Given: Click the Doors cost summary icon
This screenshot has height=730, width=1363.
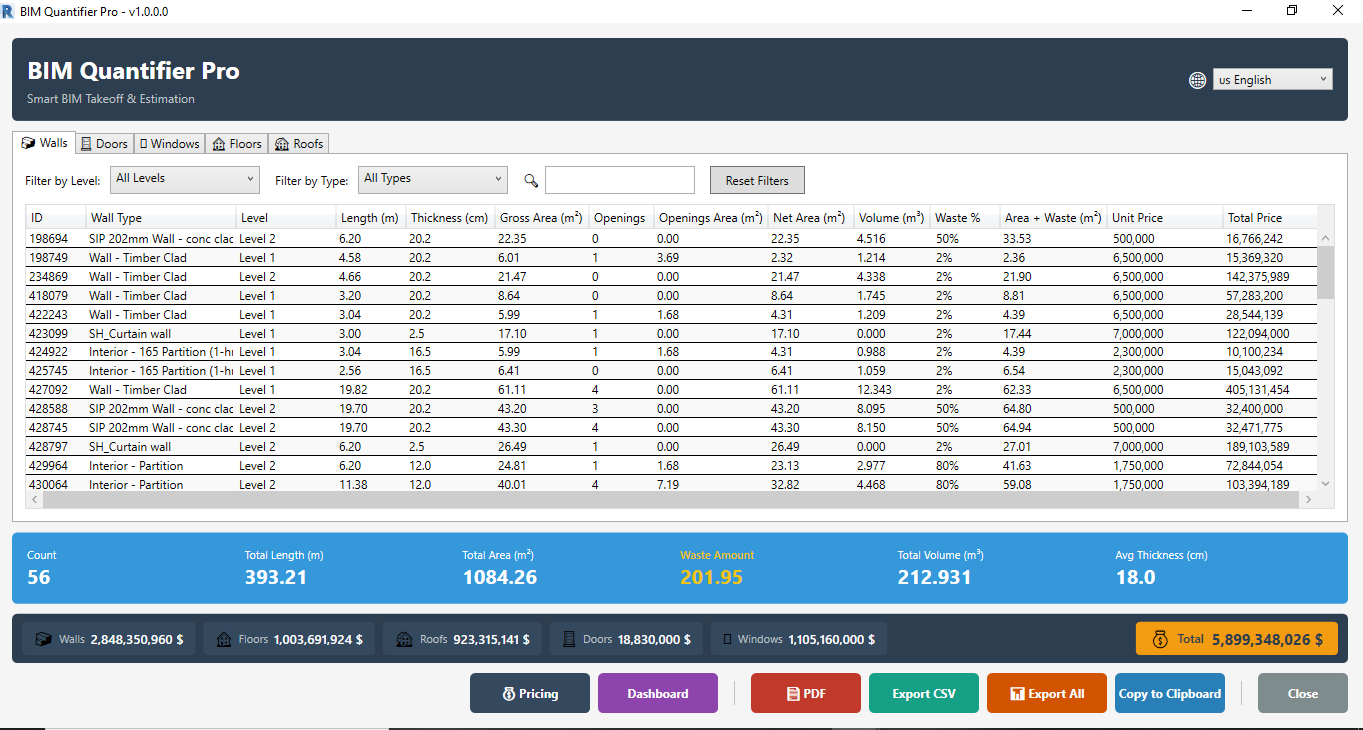Looking at the screenshot, I should pyautogui.click(x=569, y=639).
